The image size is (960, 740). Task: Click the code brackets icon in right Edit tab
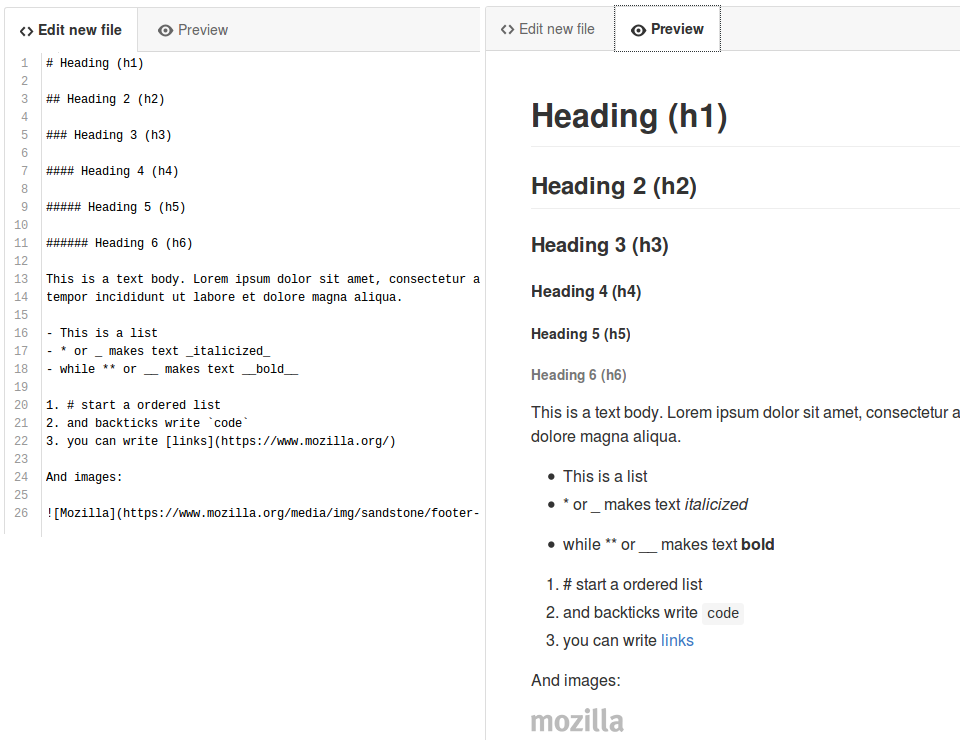tap(507, 29)
